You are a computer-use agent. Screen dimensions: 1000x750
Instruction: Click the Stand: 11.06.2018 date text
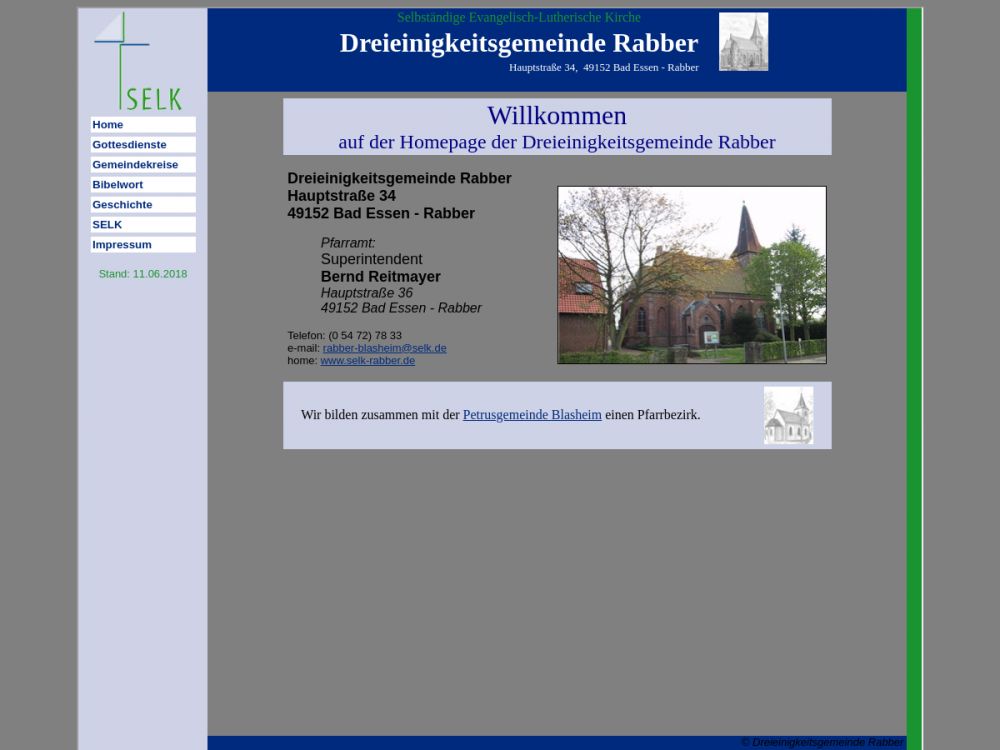click(143, 274)
